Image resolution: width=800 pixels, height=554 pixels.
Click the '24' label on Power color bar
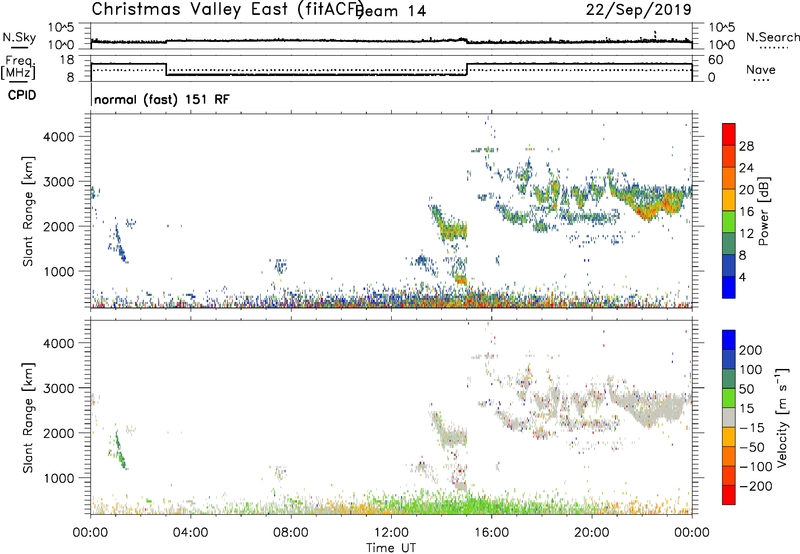coord(746,168)
